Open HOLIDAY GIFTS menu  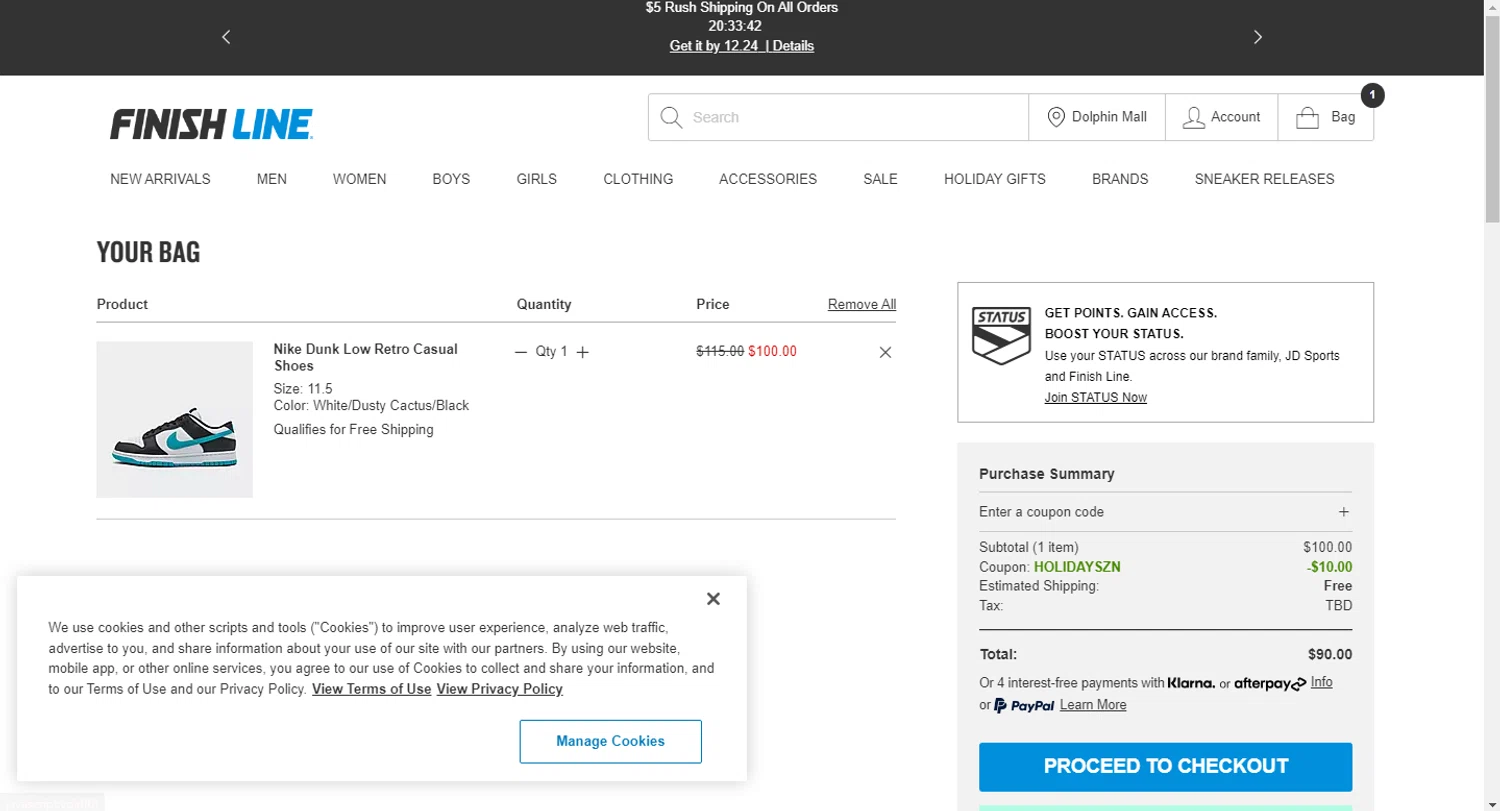point(995,179)
